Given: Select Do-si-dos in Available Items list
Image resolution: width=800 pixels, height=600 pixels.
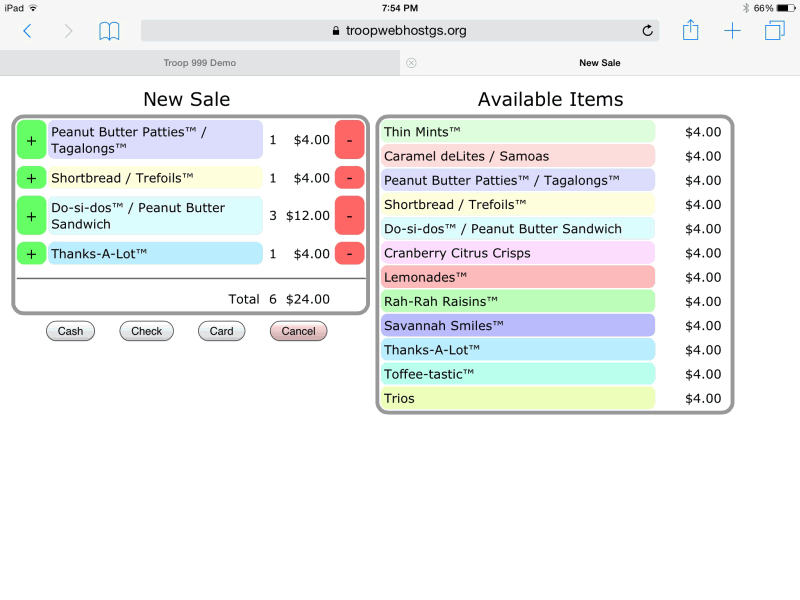Looking at the screenshot, I should [518, 229].
